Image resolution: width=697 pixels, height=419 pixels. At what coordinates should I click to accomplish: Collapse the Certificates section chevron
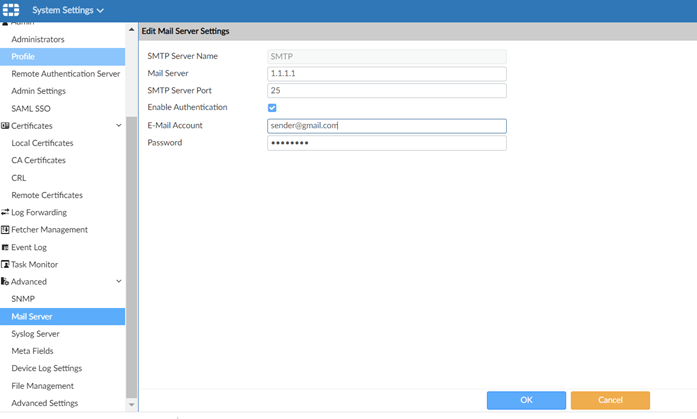pyautogui.click(x=119, y=126)
